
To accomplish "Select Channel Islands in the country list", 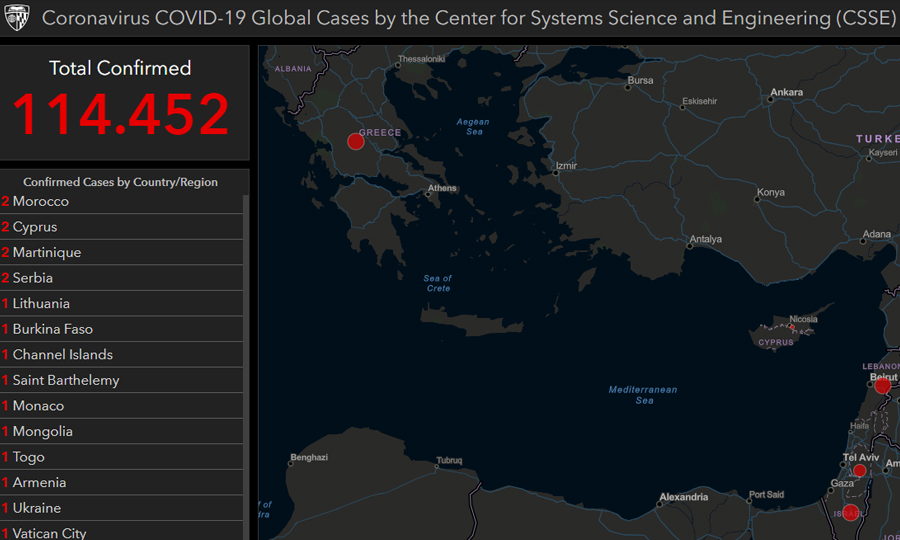I will pyautogui.click(x=121, y=355).
